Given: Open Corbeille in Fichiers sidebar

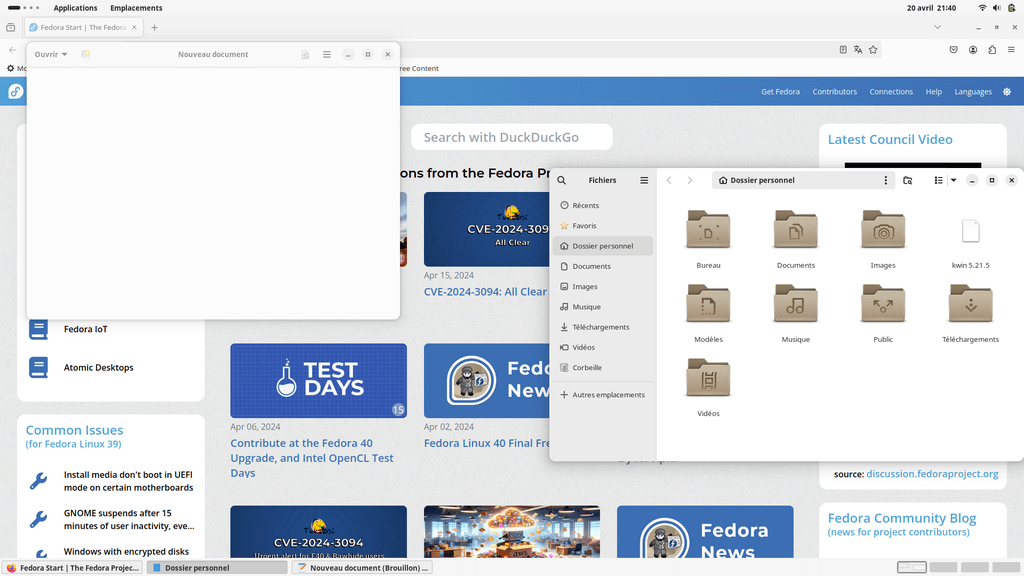Looking at the screenshot, I should pos(603,367).
